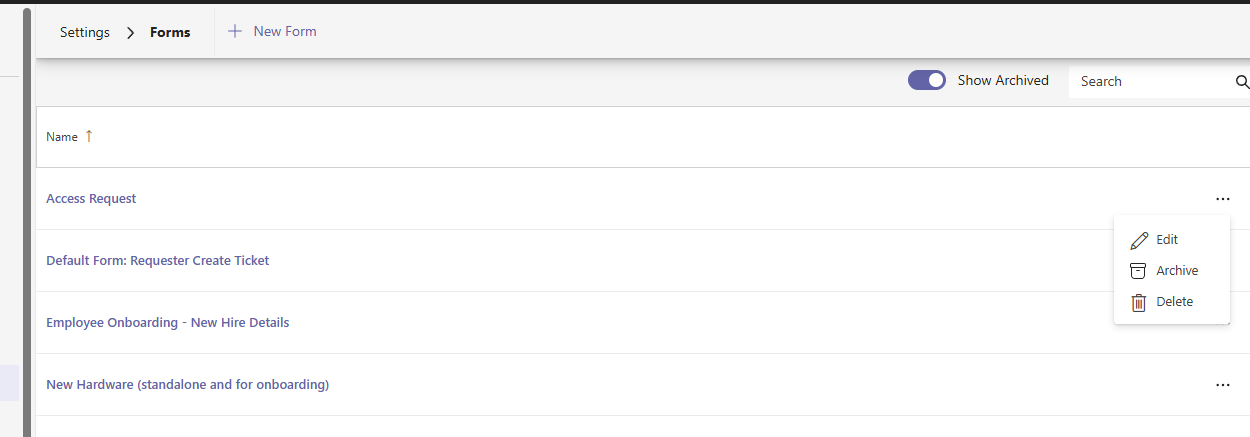Pick Delete from the context menu
The width and height of the screenshot is (1250, 437).
[1174, 302]
